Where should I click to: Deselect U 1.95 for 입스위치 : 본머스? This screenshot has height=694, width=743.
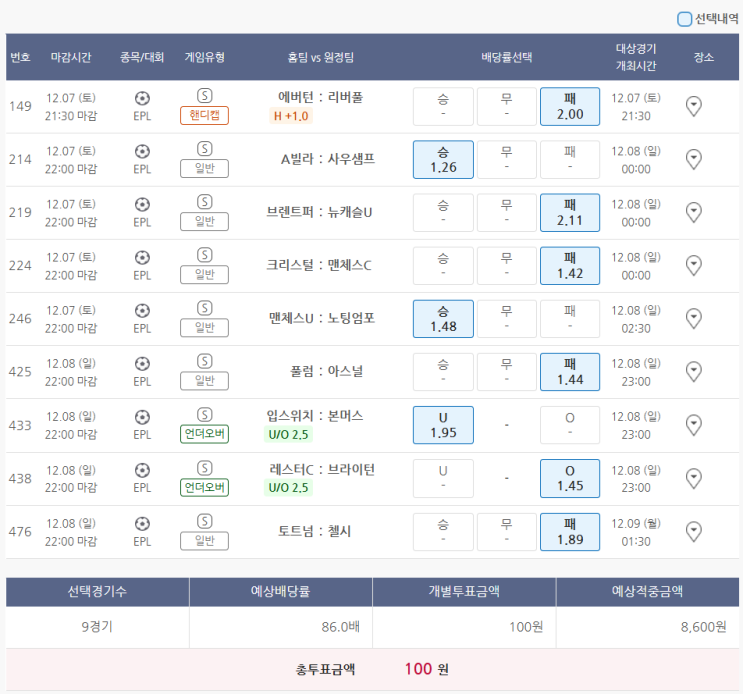pyautogui.click(x=443, y=425)
